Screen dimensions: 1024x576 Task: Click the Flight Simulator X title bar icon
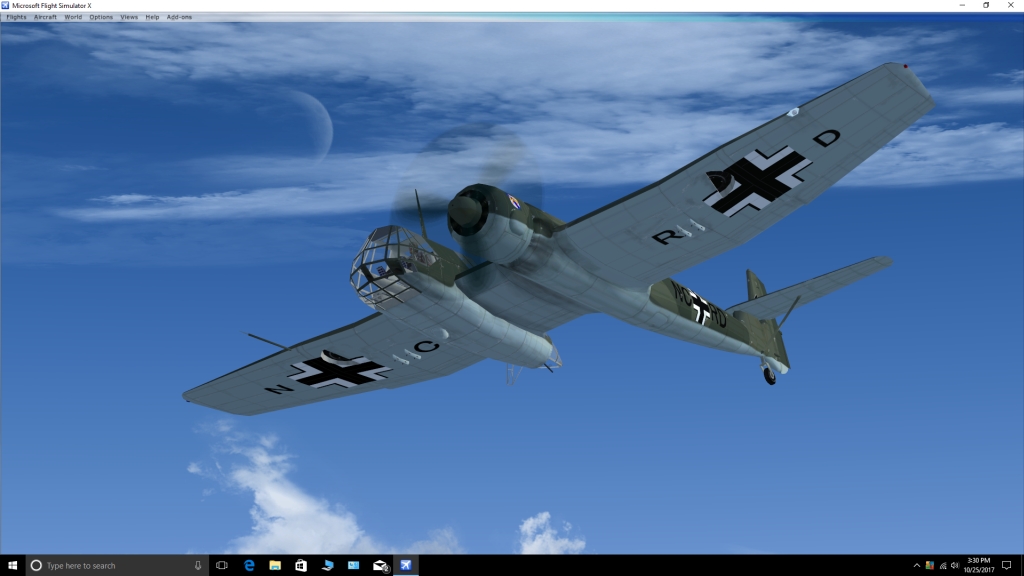tap(5, 5)
